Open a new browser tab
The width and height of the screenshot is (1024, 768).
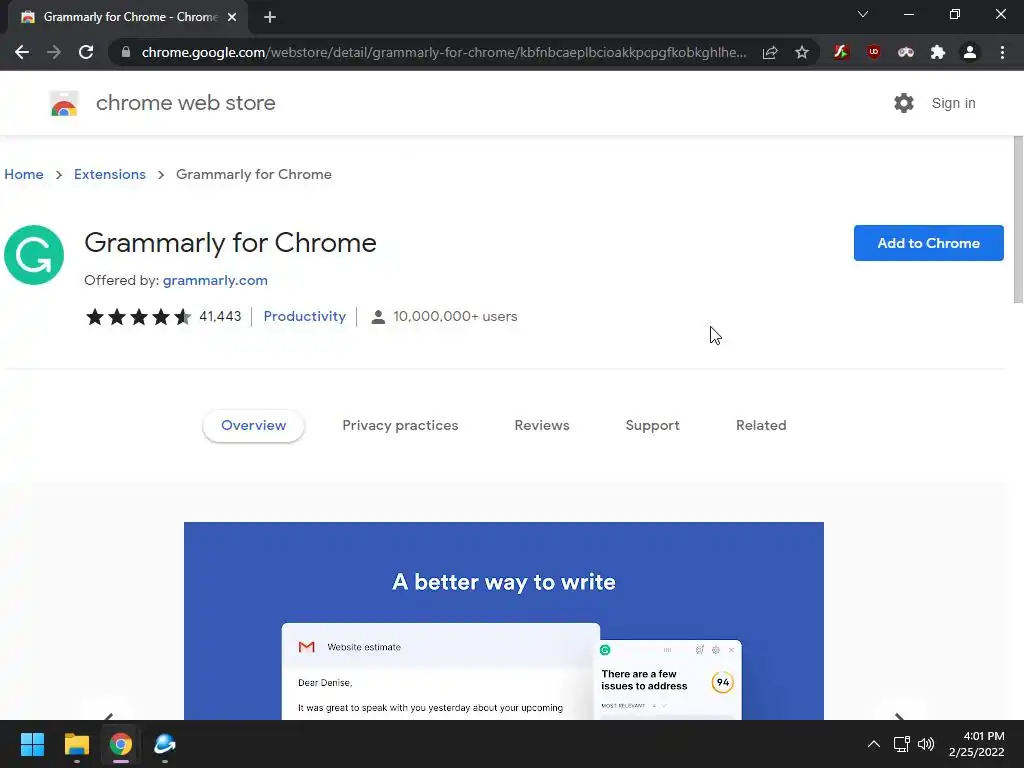270,17
